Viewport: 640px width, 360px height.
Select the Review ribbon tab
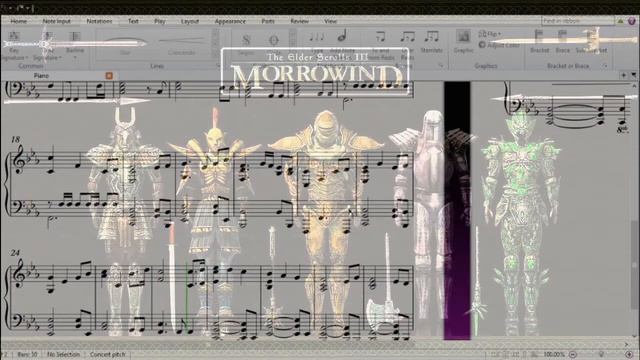click(300, 21)
